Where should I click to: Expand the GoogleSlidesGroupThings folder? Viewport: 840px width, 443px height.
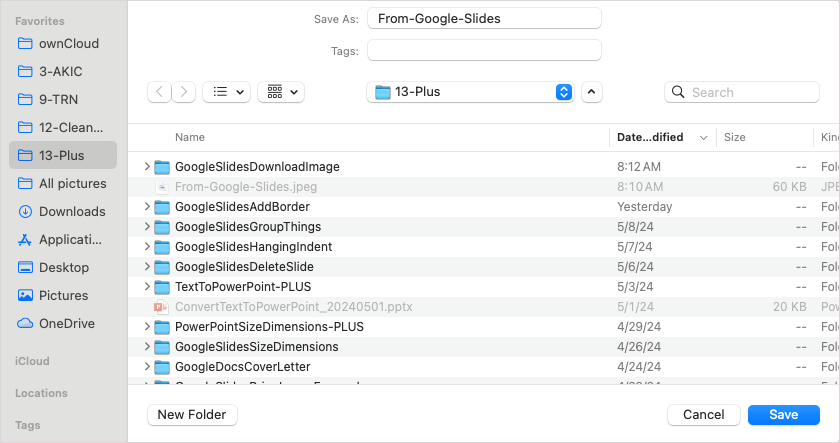point(147,227)
